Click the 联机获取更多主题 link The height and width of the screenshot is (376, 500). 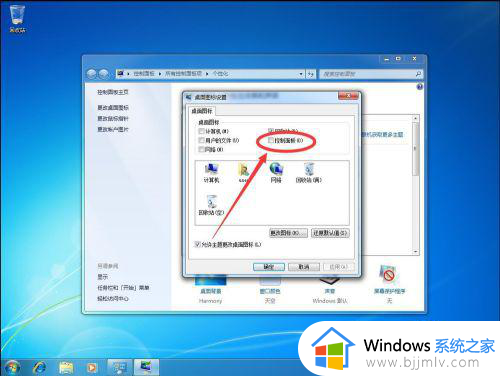383,134
